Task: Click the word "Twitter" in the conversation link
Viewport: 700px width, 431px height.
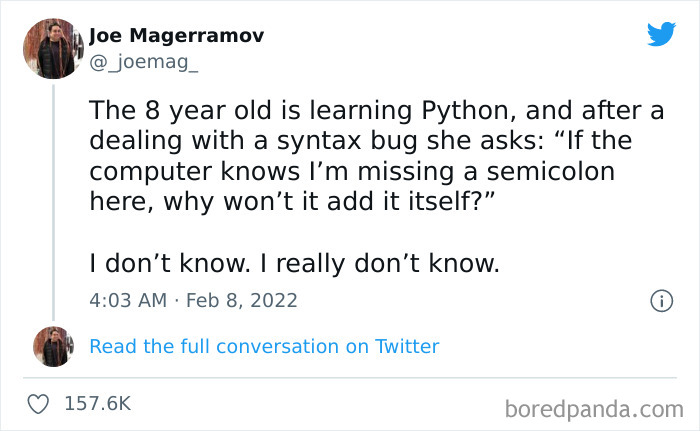Action: (x=407, y=346)
